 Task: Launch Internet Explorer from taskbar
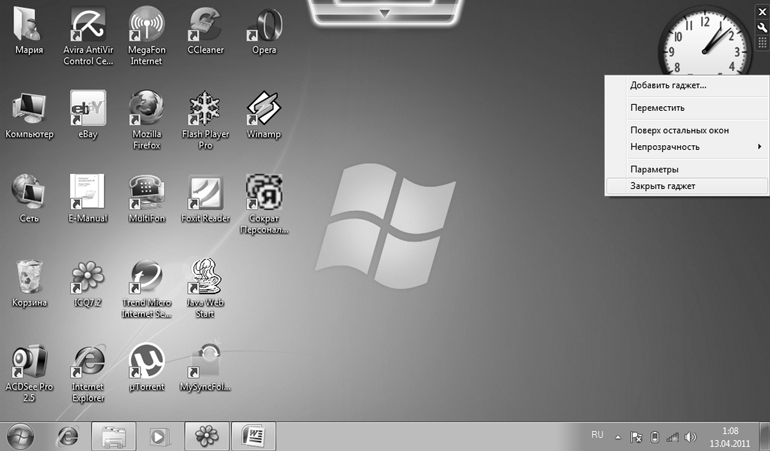pos(67,436)
